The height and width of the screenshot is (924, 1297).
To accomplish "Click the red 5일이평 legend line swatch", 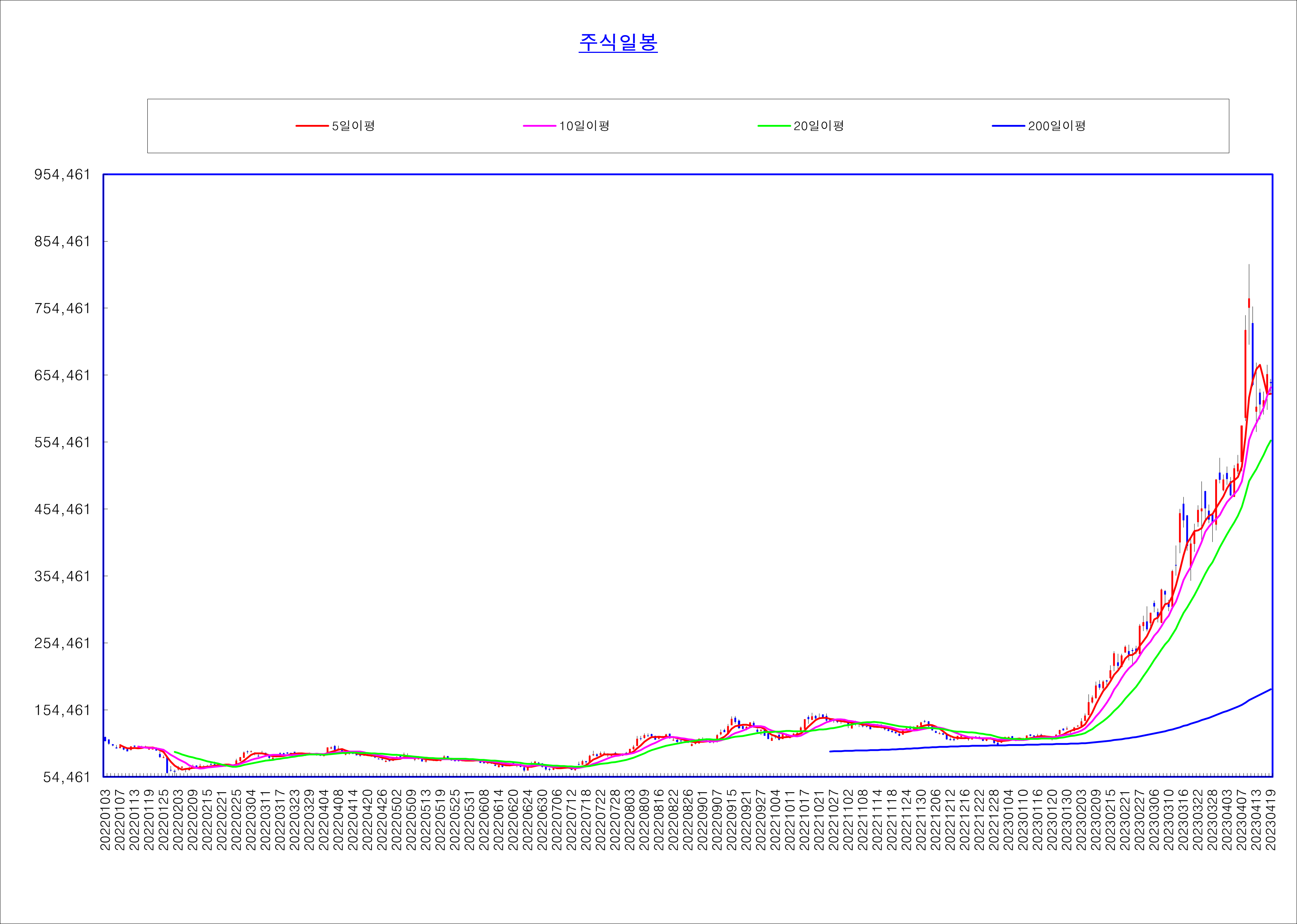I will 312,126.
